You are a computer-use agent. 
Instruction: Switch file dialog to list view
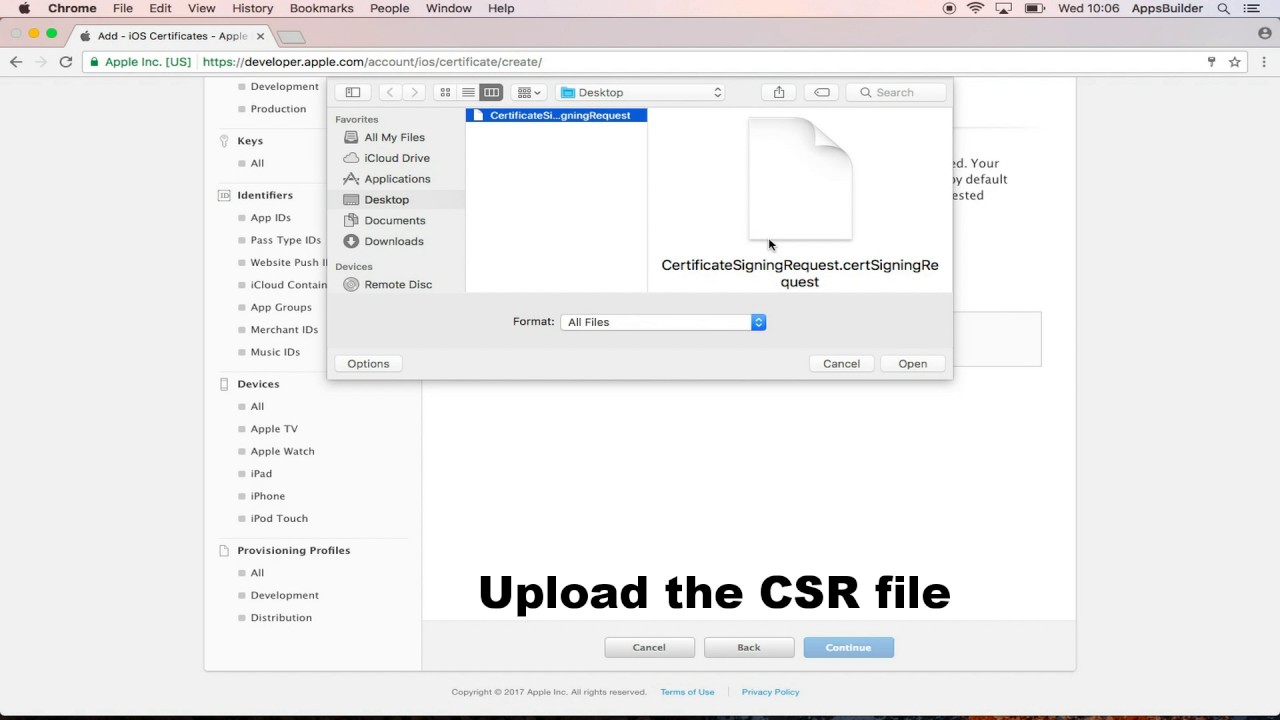pyautogui.click(x=468, y=92)
